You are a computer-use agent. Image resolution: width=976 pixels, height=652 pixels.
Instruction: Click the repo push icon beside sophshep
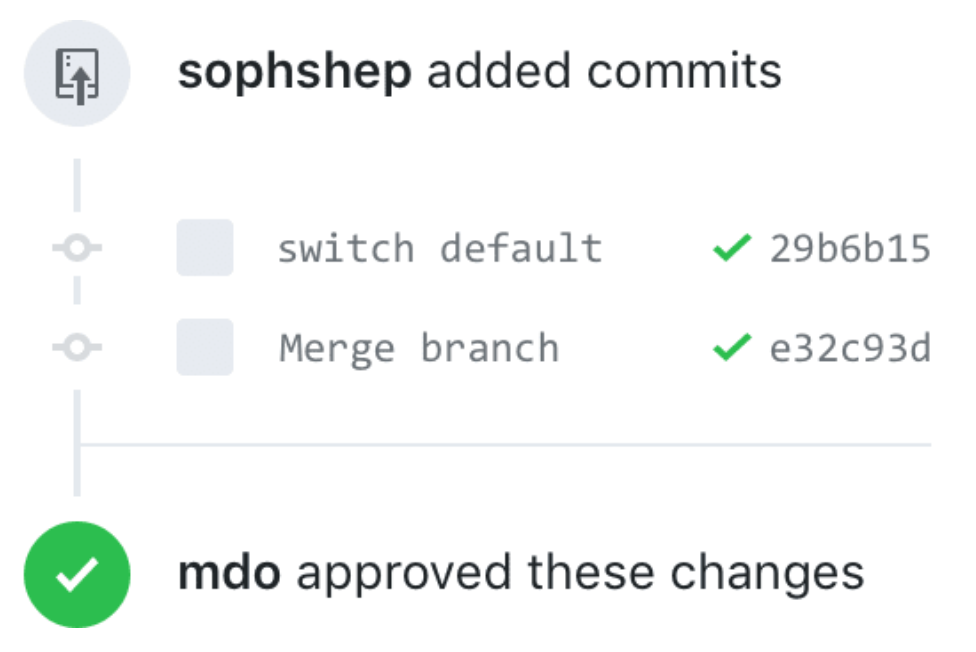pos(77,73)
